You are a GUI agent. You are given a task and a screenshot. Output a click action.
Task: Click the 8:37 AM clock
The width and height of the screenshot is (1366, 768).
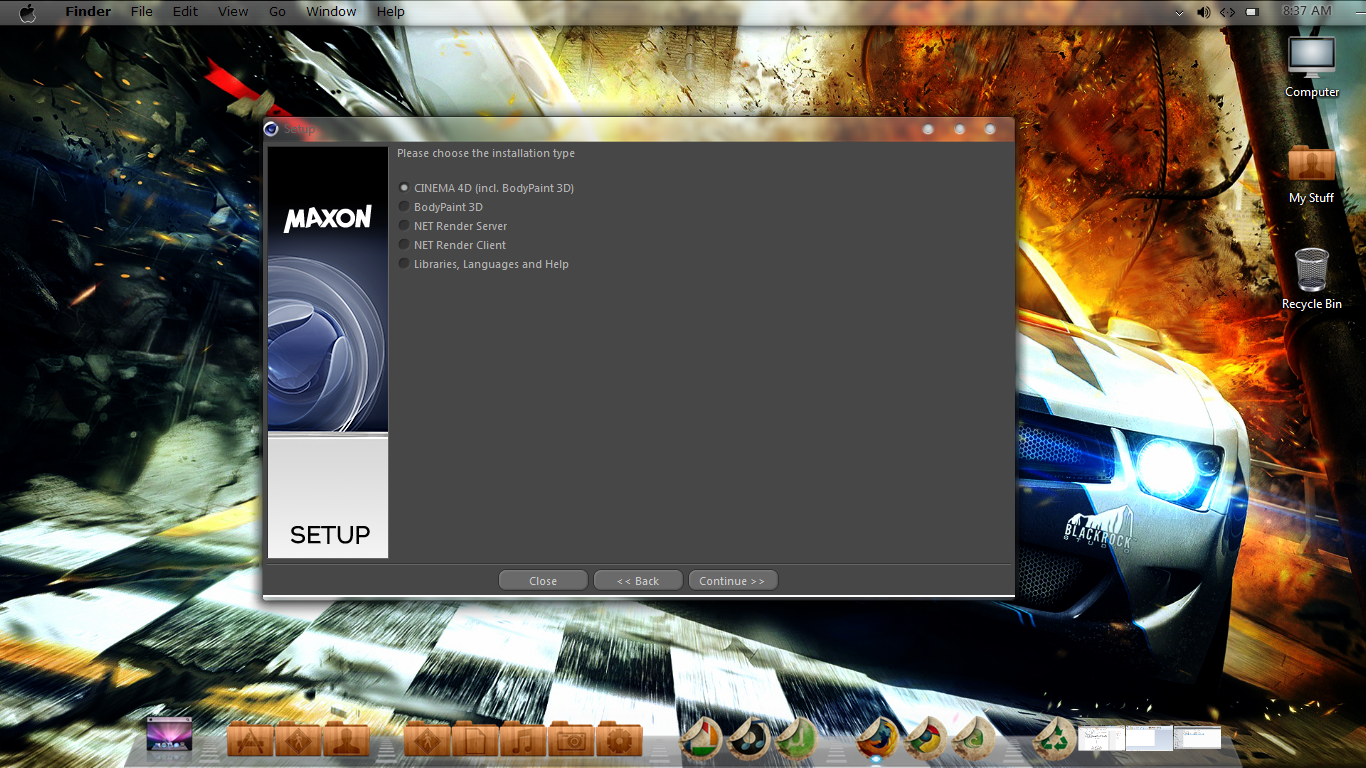tap(1307, 11)
